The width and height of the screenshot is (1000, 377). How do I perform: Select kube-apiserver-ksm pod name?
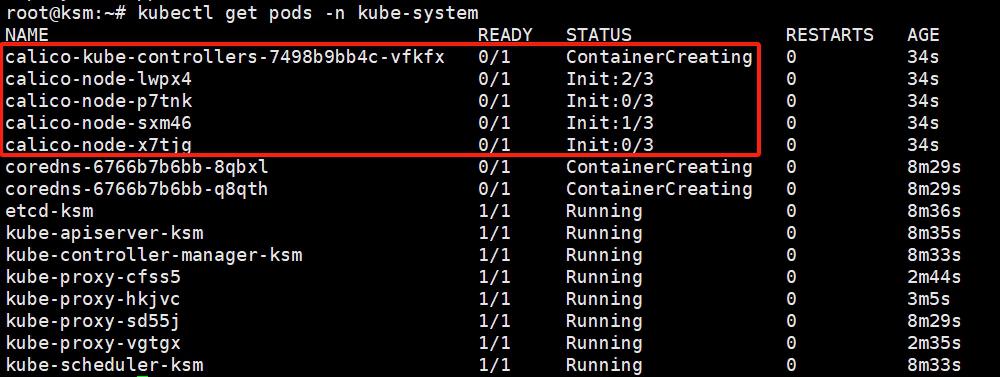pos(104,233)
